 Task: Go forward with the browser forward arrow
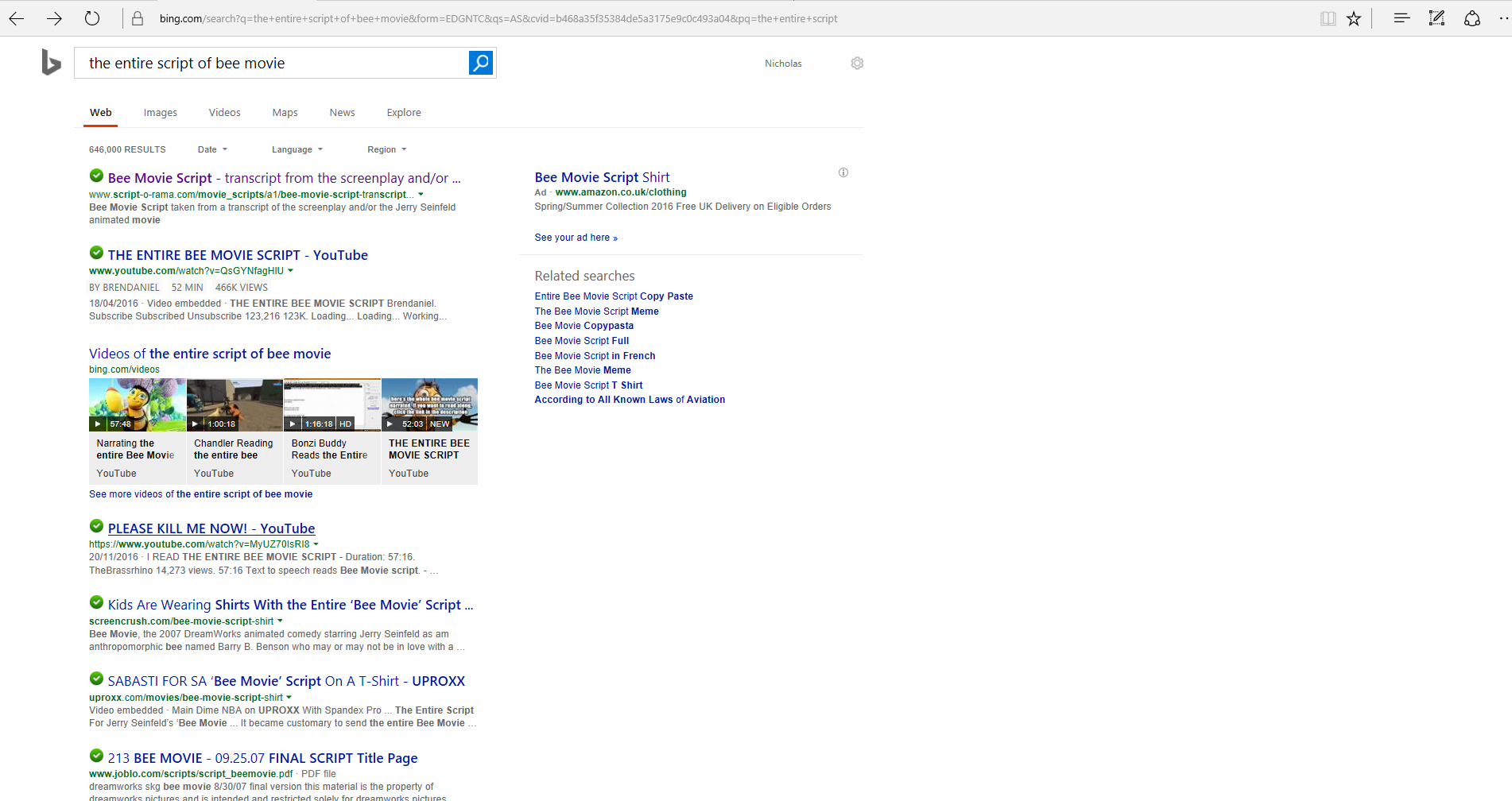pos(54,18)
